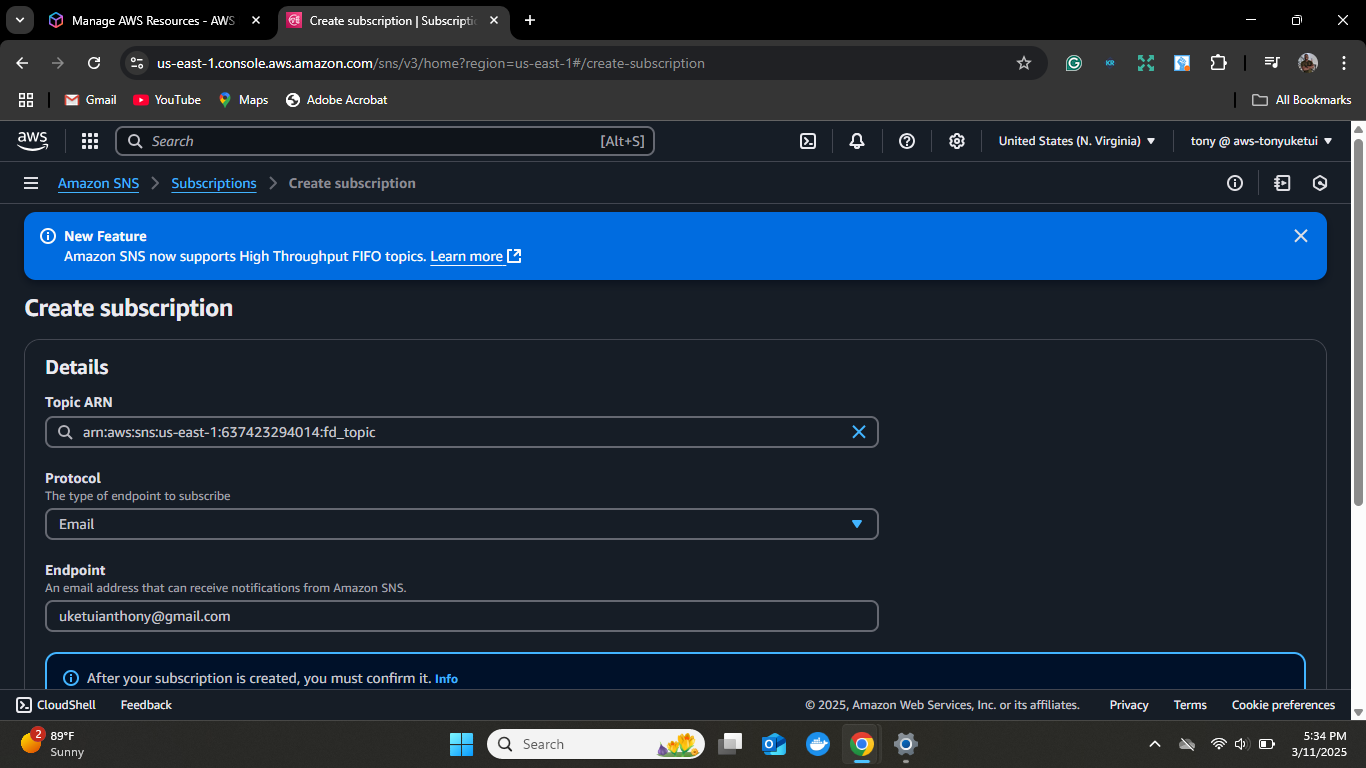This screenshot has height=768, width=1366.
Task: Open Chrome media control icon
Action: (1272, 63)
